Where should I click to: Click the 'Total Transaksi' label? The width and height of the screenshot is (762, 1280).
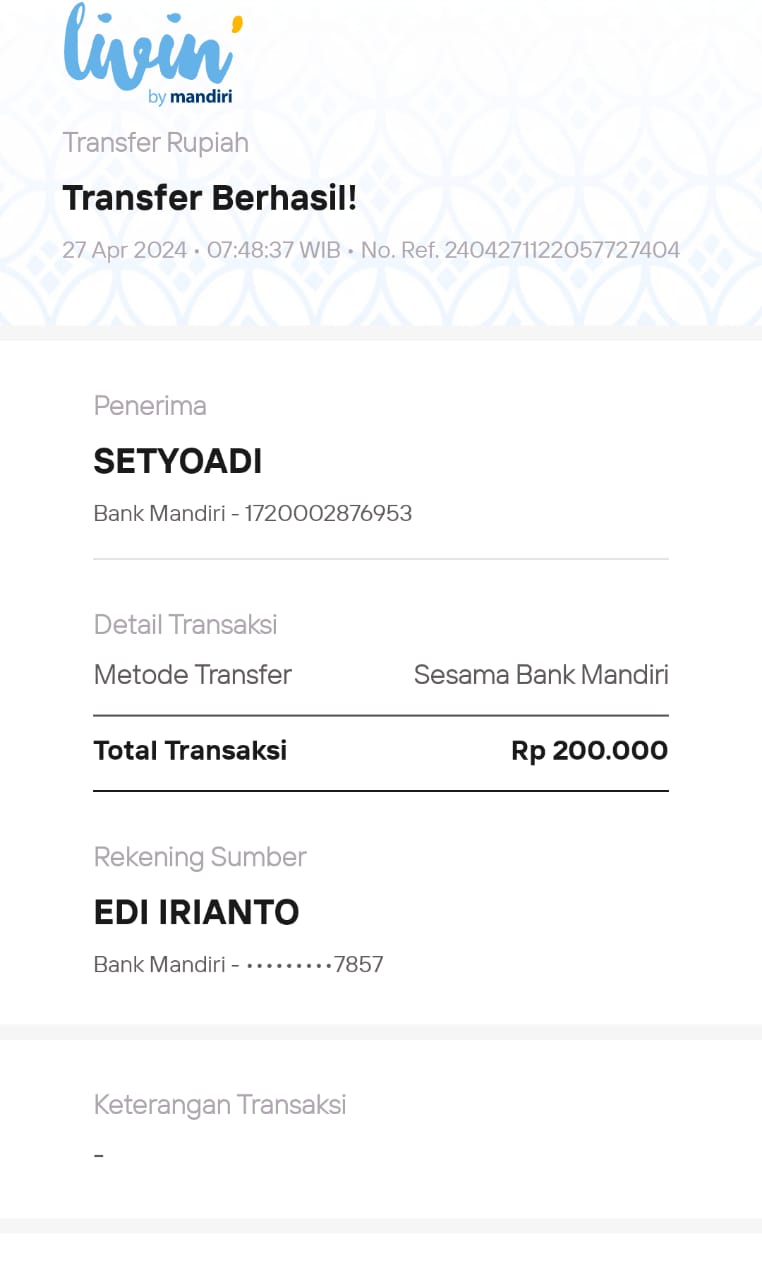[190, 751]
